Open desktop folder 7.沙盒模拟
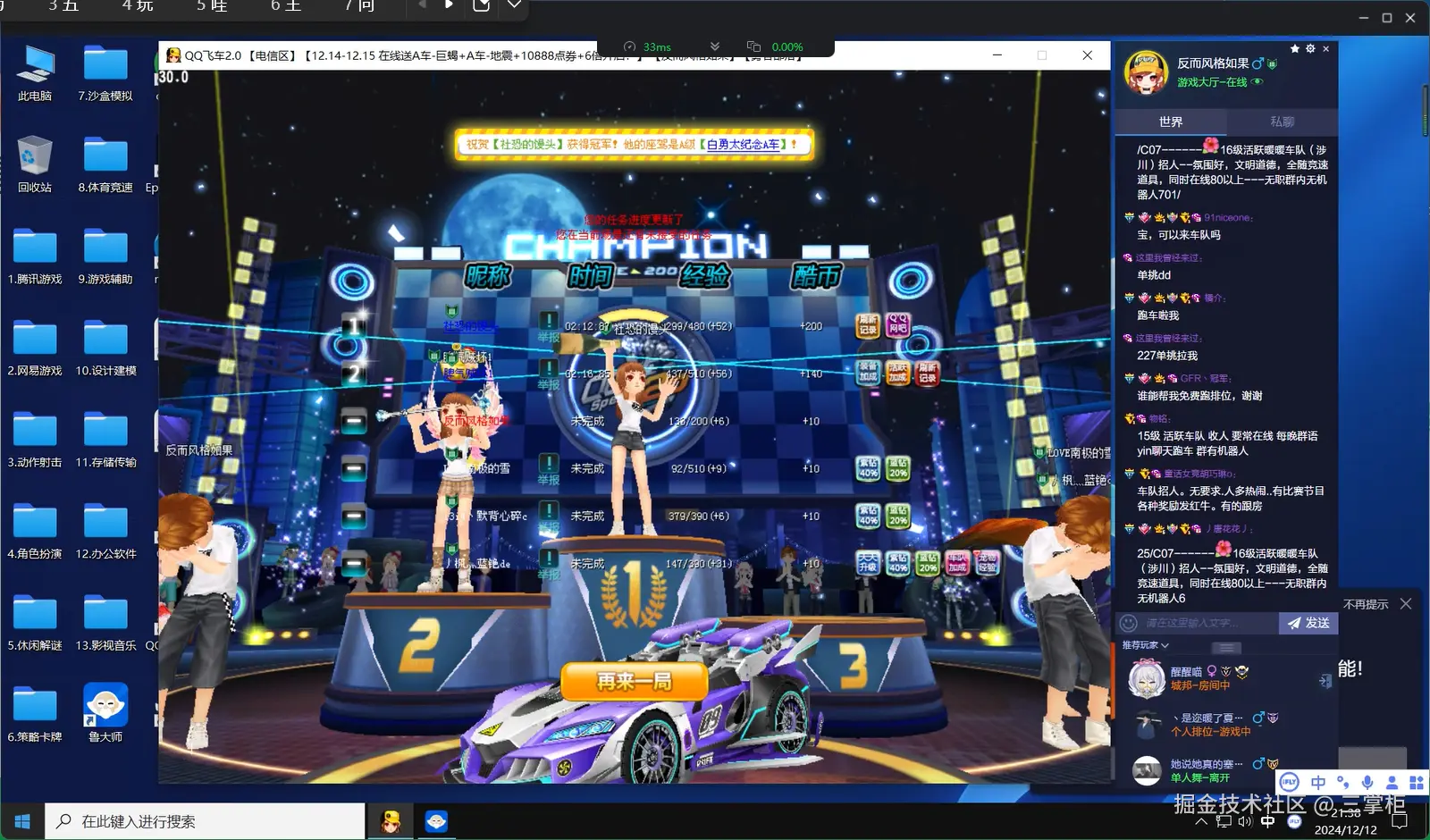The width and height of the screenshot is (1430, 840). click(x=105, y=72)
